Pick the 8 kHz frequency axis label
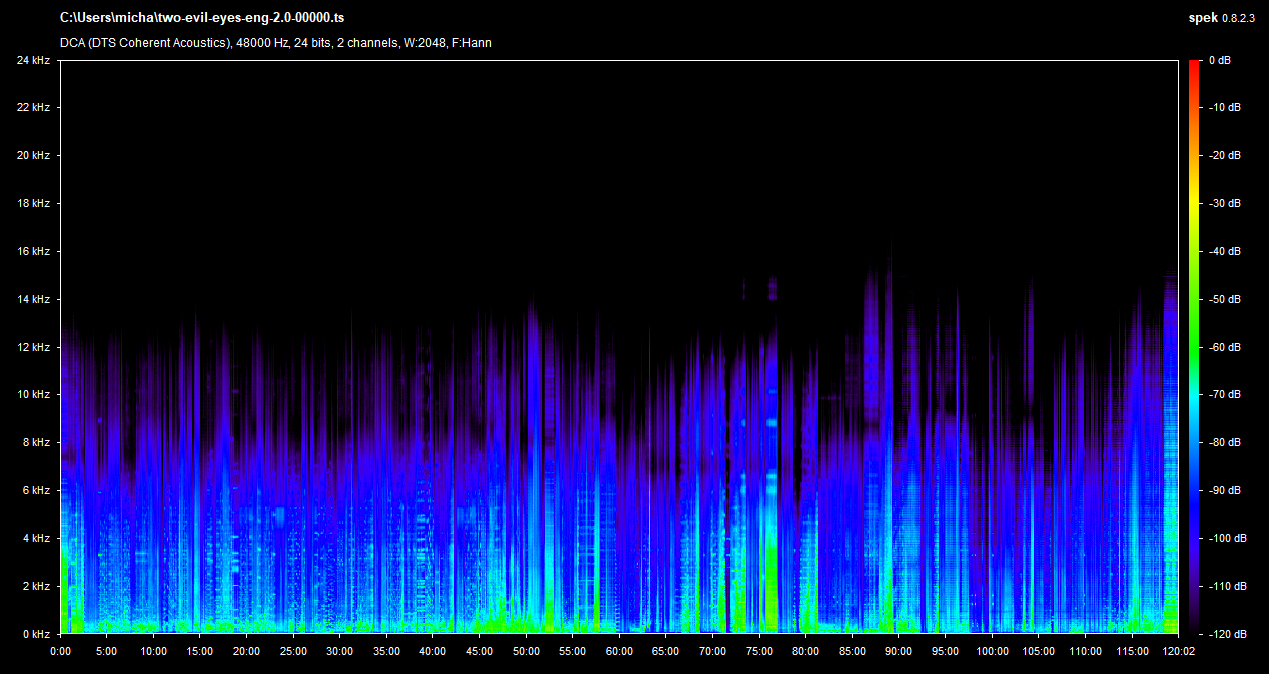 point(35,442)
